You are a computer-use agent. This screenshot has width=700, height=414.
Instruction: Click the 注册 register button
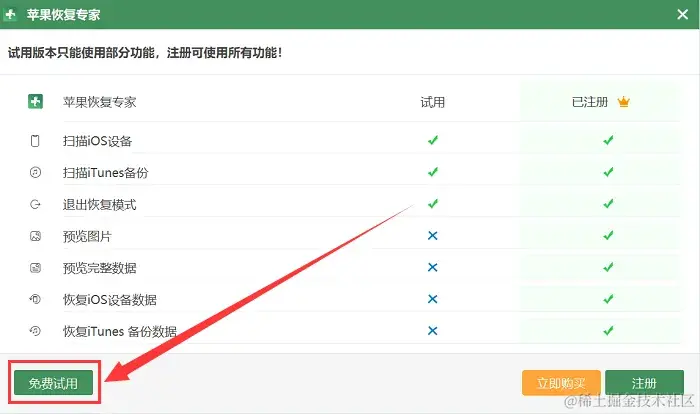(x=644, y=383)
